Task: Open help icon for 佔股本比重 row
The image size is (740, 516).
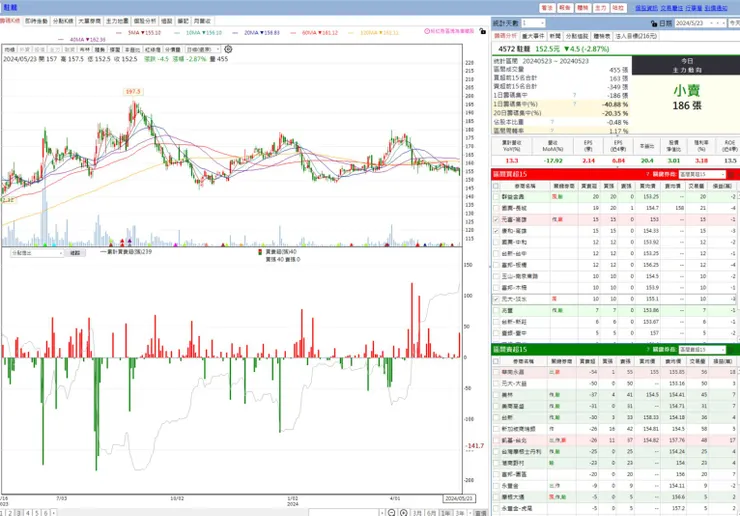Action: (552, 122)
